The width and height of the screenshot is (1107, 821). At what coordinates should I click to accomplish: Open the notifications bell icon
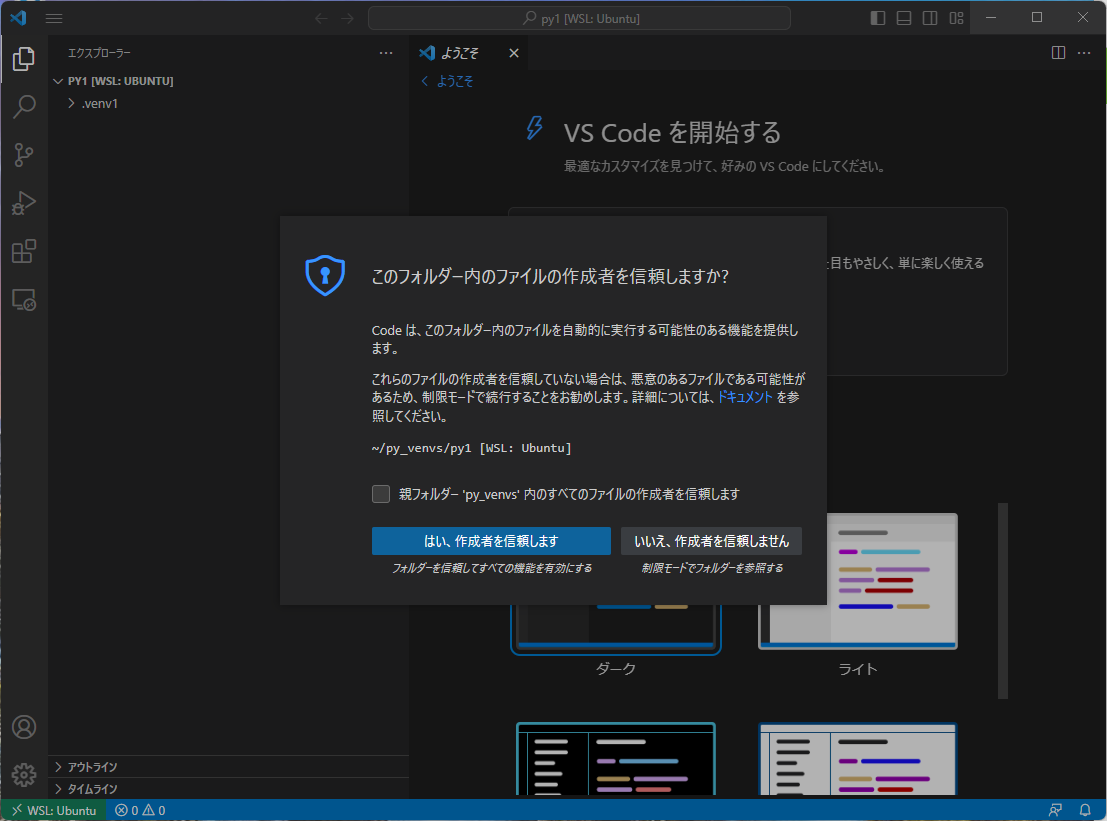click(1085, 810)
